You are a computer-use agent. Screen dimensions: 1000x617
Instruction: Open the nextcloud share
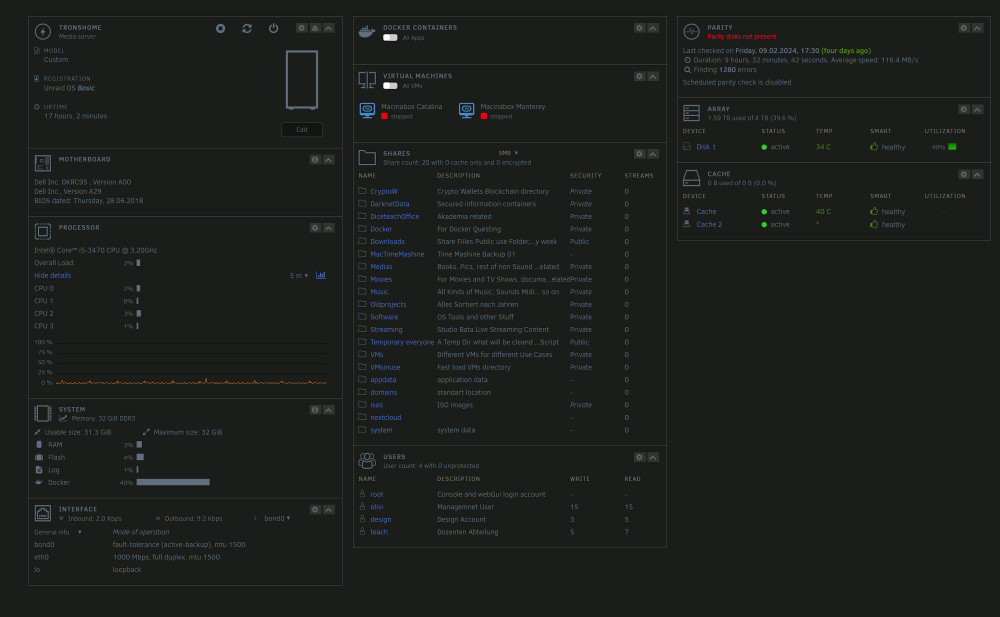tap(386, 418)
